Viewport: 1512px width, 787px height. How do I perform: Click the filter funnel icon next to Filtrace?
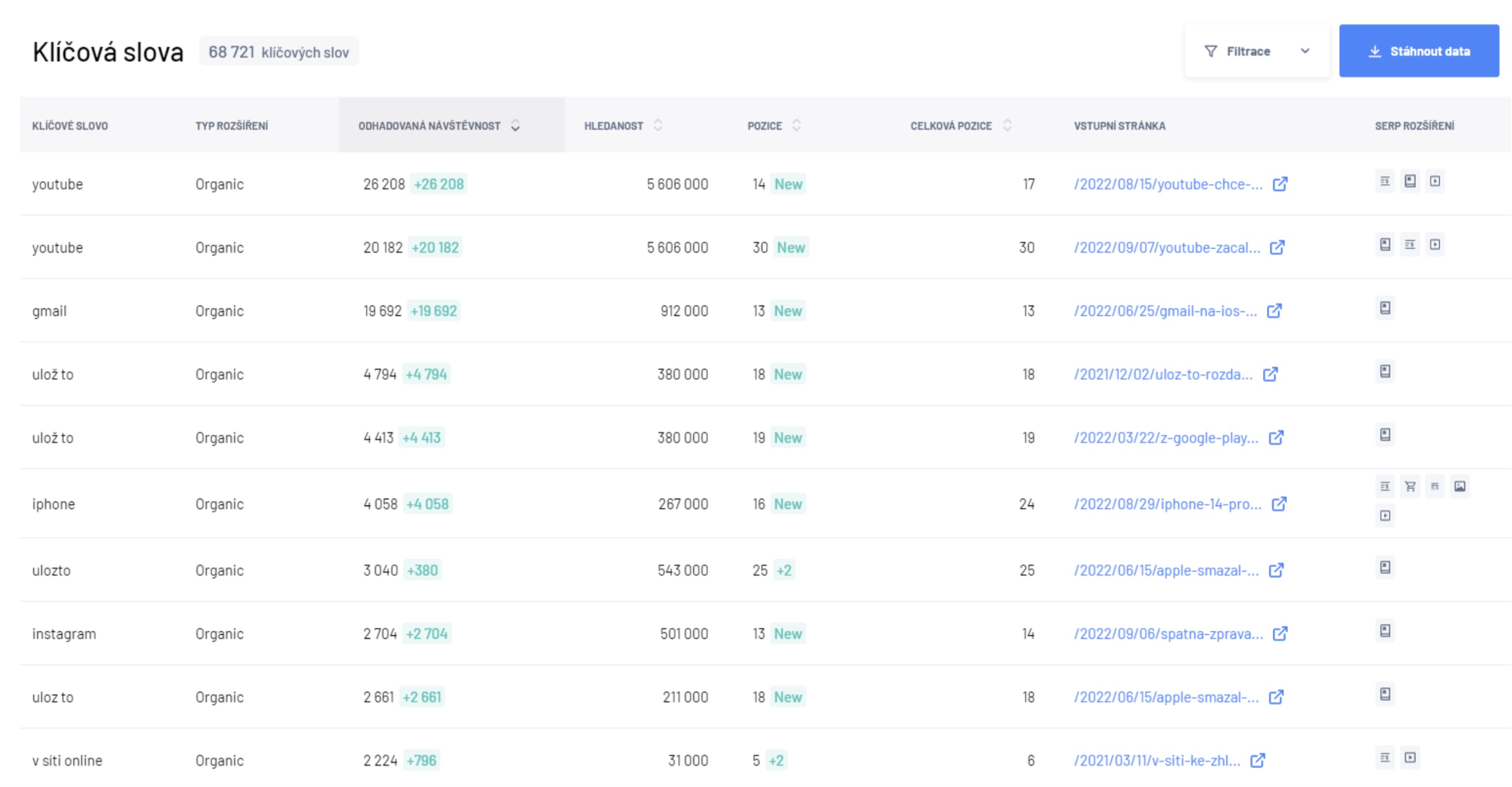coord(1211,51)
